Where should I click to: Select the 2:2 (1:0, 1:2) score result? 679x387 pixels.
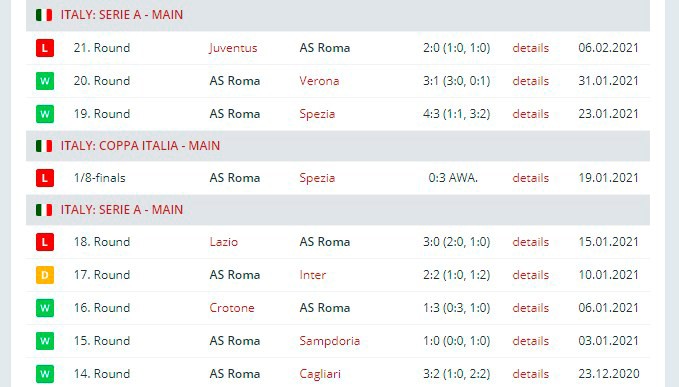tap(456, 275)
